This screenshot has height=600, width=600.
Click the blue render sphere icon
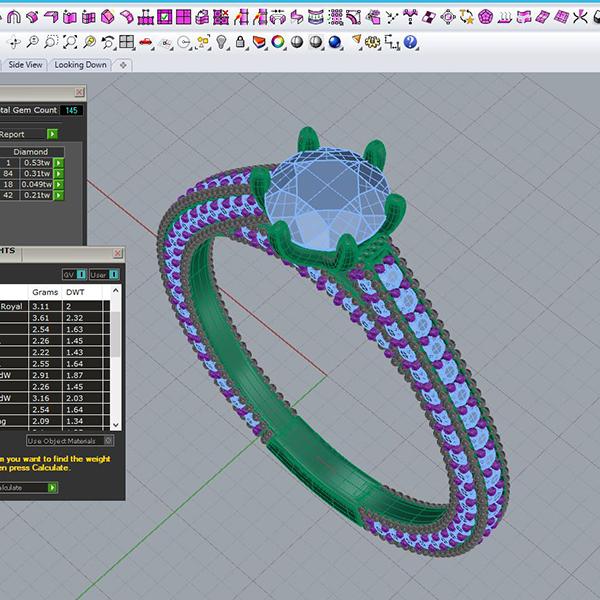[x=334, y=42]
